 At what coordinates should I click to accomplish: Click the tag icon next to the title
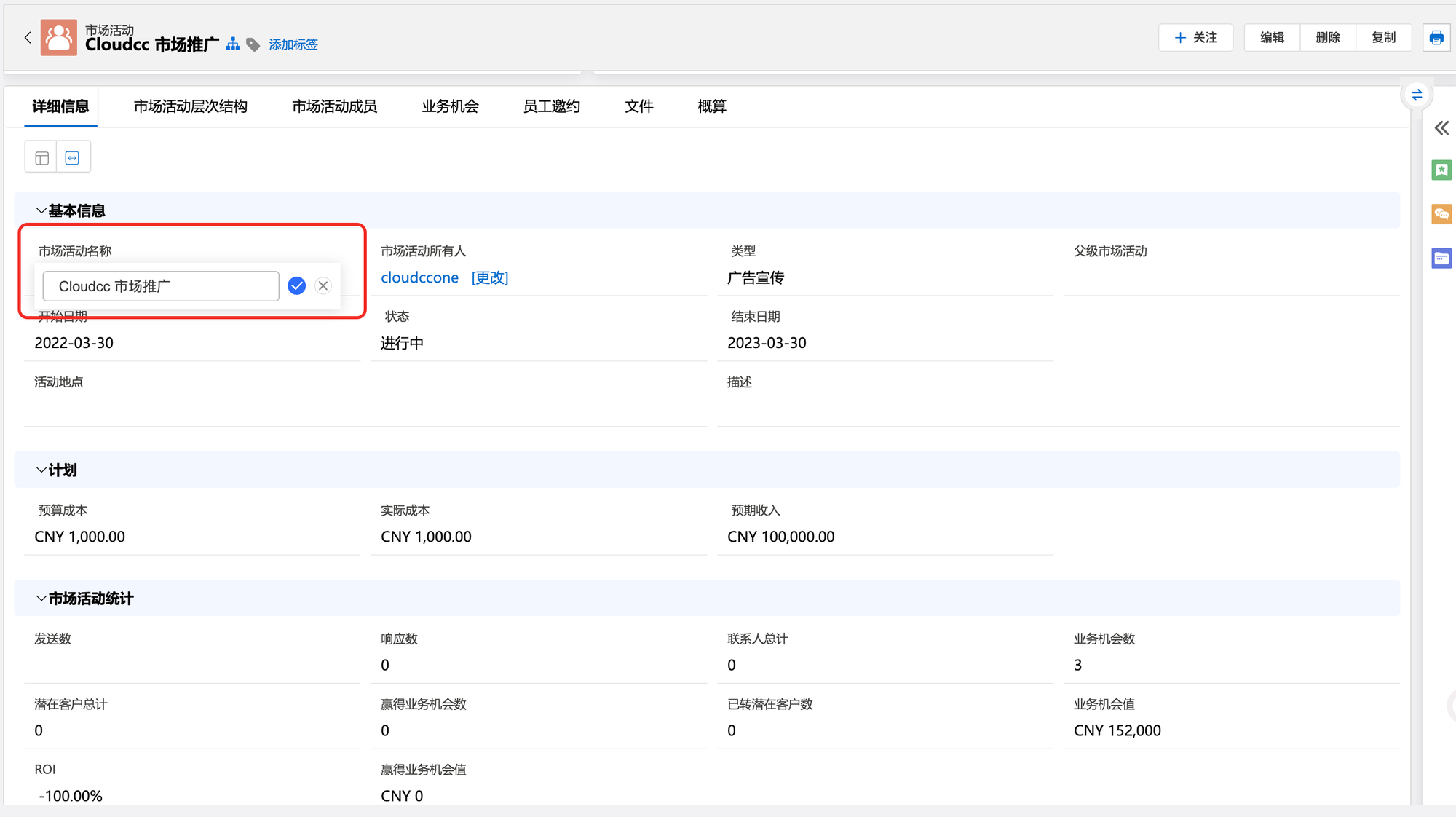point(253,44)
